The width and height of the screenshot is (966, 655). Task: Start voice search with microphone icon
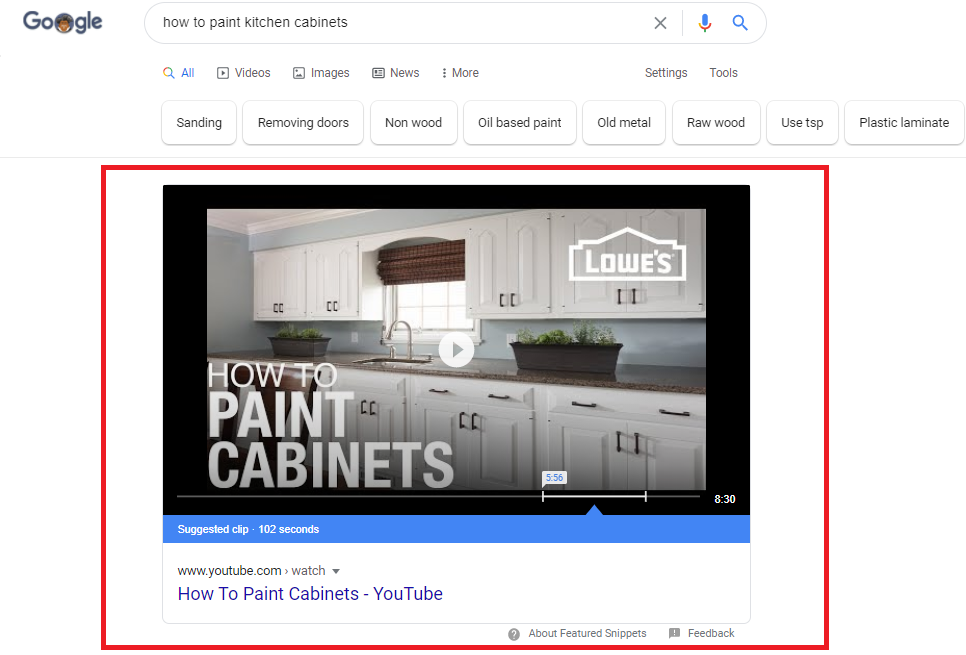click(x=705, y=23)
